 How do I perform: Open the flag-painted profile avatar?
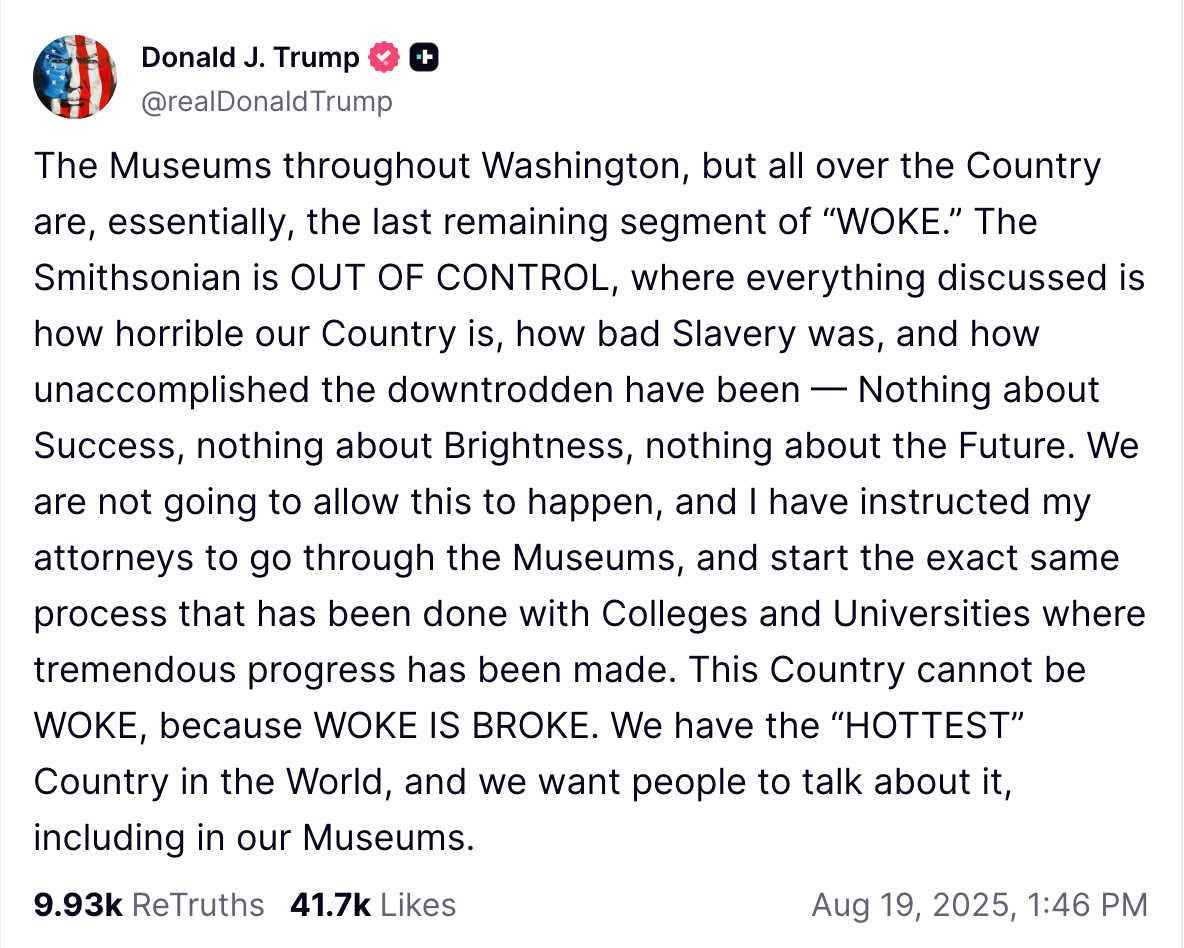[75, 76]
